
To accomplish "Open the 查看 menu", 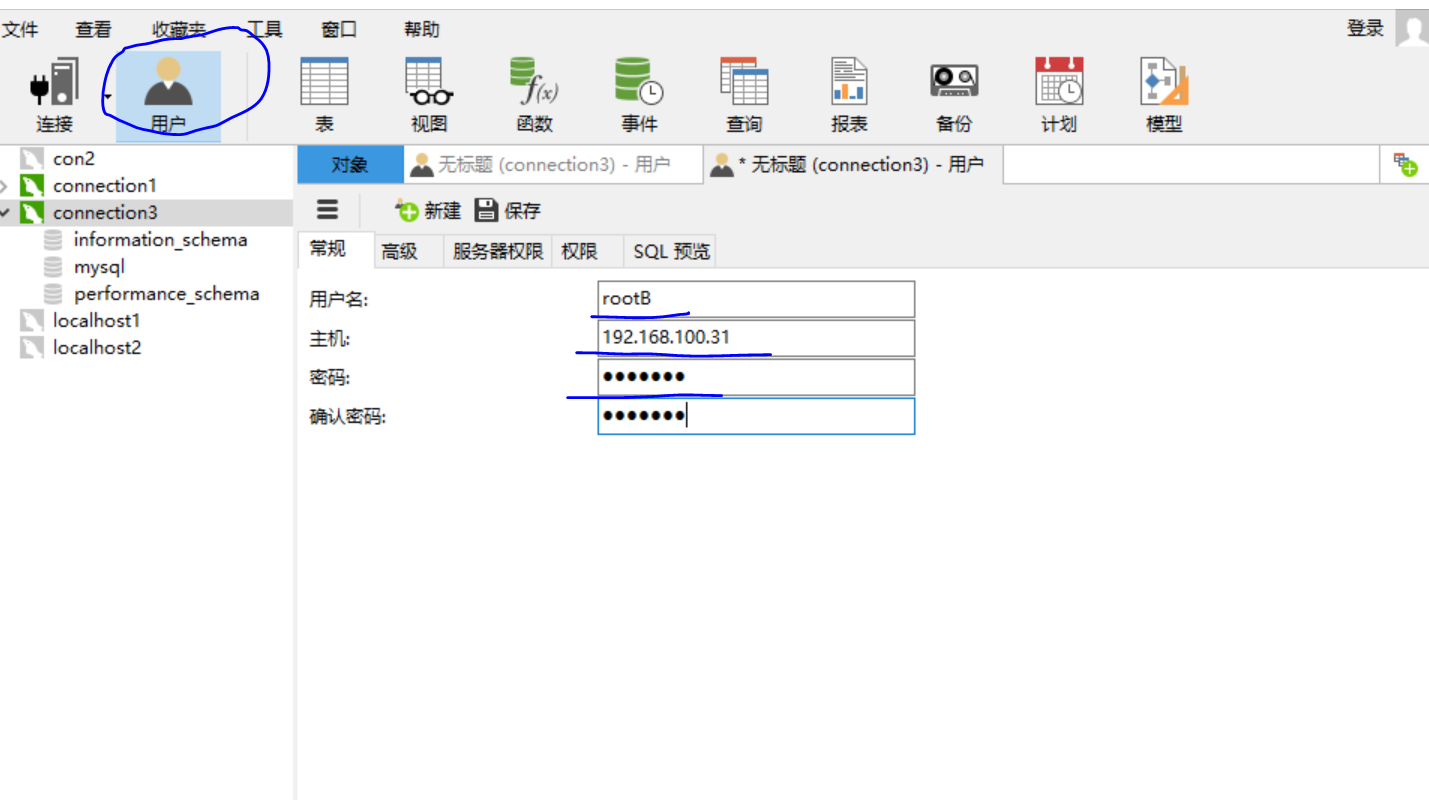I will pos(94,30).
